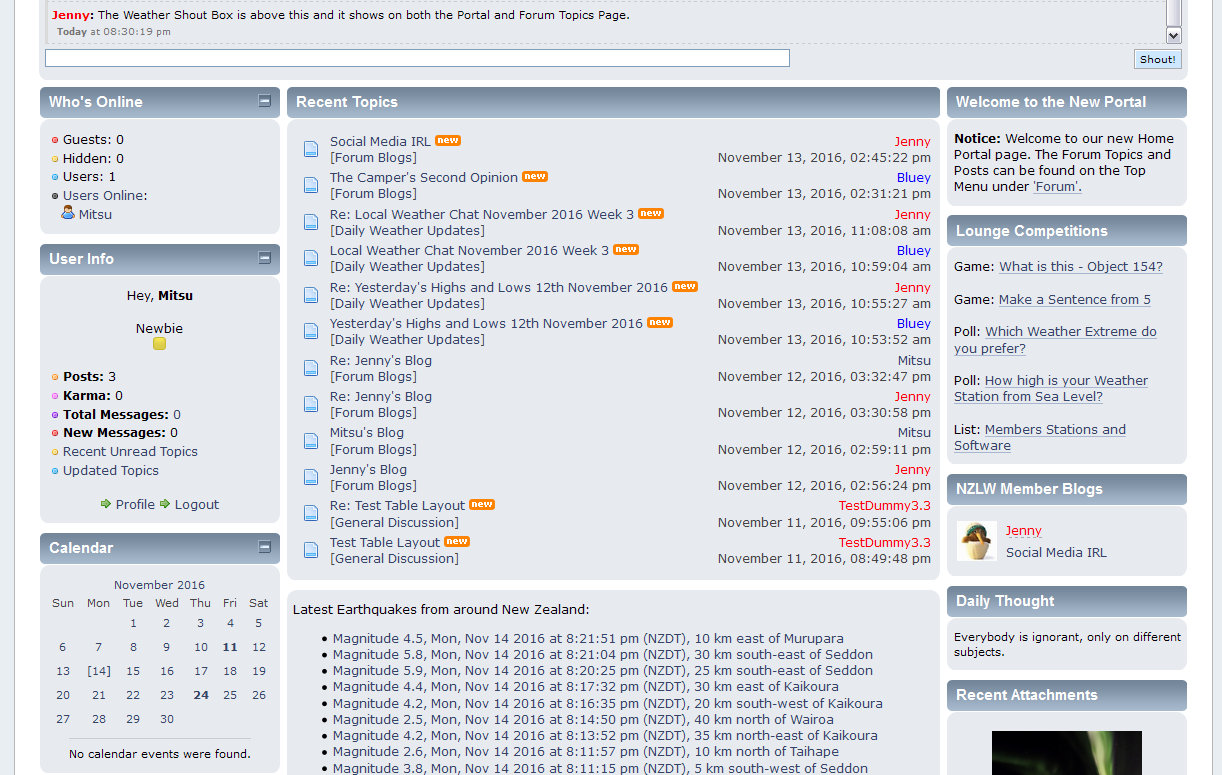Click the yellow Newbie rank star icon
This screenshot has width=1222, height=775.
coord(159,344)
